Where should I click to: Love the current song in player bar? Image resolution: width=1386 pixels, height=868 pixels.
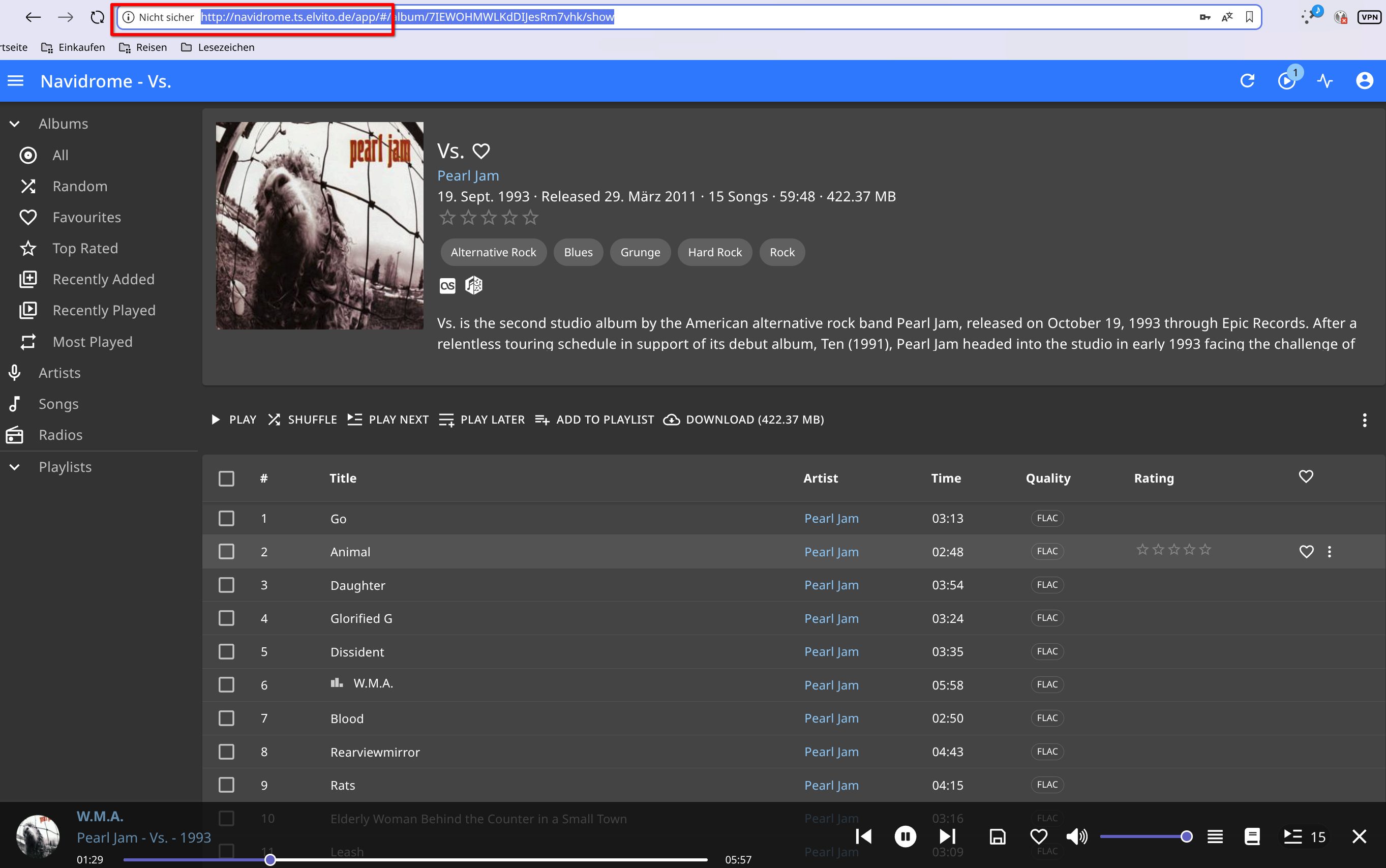[x=1039, y=836]
